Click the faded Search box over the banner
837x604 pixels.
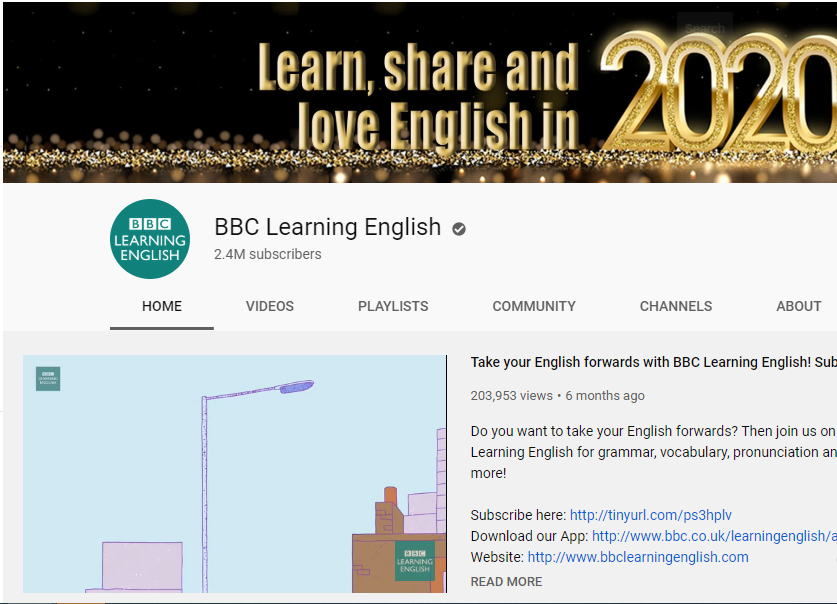[705, 29]
